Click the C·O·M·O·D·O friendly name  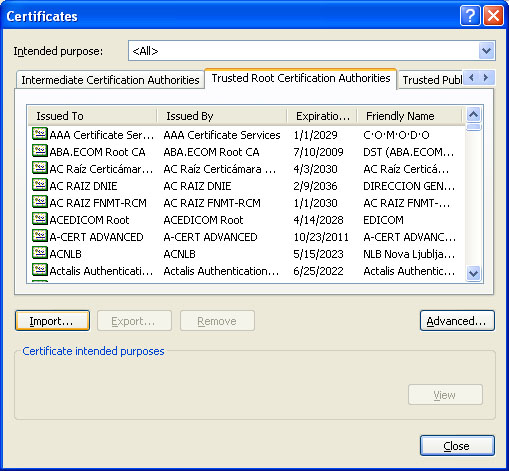(396, 135)
